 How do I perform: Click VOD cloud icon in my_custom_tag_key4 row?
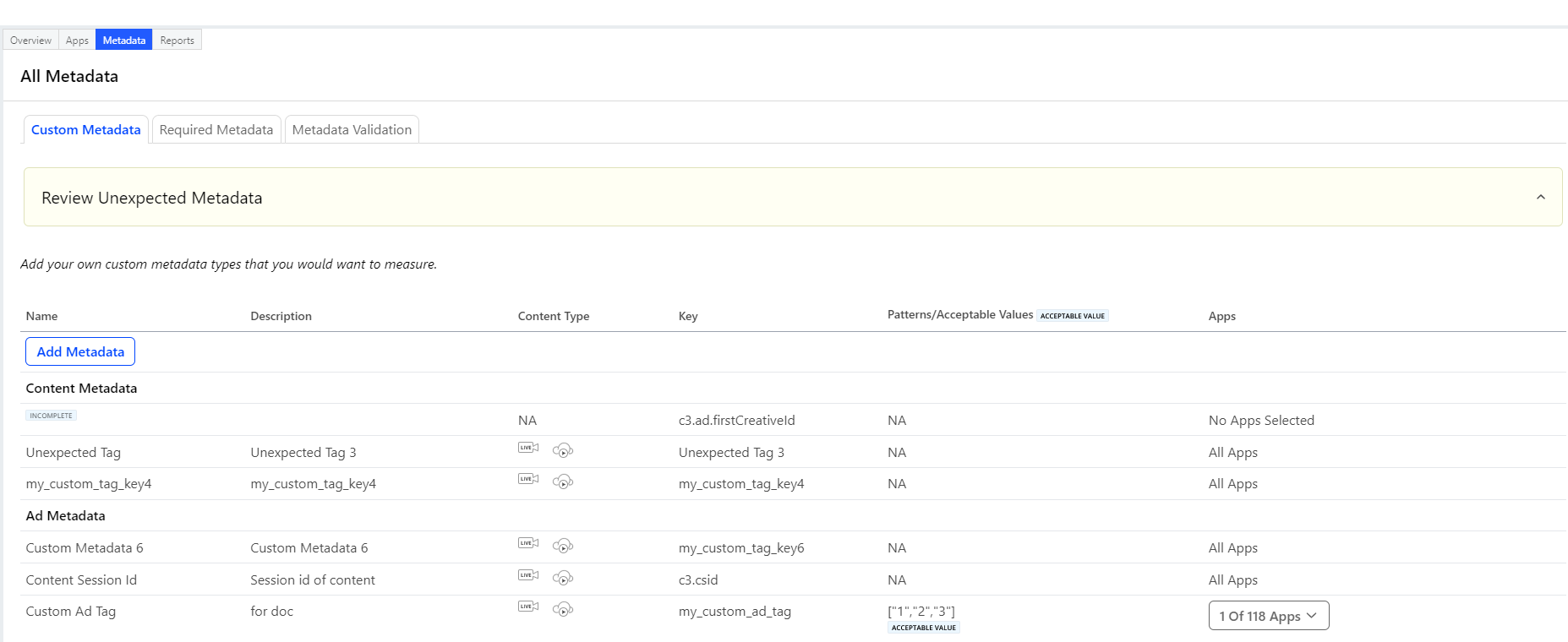point(563,481)
